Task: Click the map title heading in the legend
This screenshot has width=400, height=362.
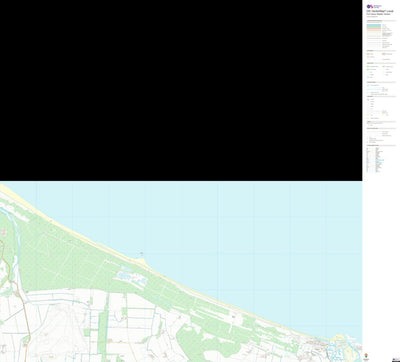Action: coord(379,11)
